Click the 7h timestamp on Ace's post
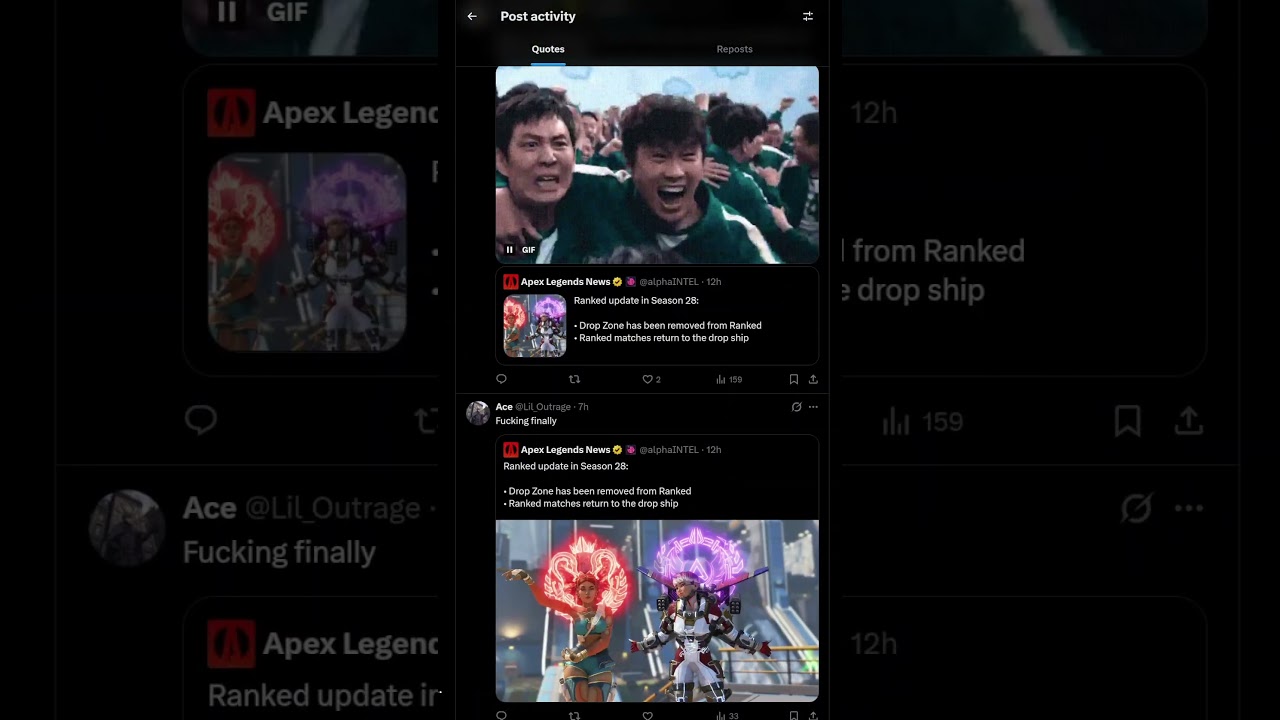Image resolution: width=1280 pixels, height=720 pixels. pos(583,407)
